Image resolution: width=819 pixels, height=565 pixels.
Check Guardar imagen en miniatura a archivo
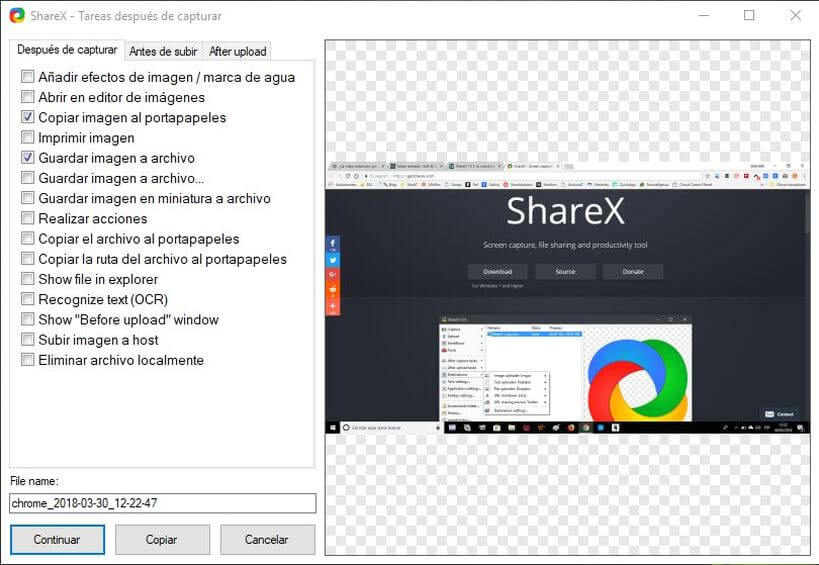(28, 198)
